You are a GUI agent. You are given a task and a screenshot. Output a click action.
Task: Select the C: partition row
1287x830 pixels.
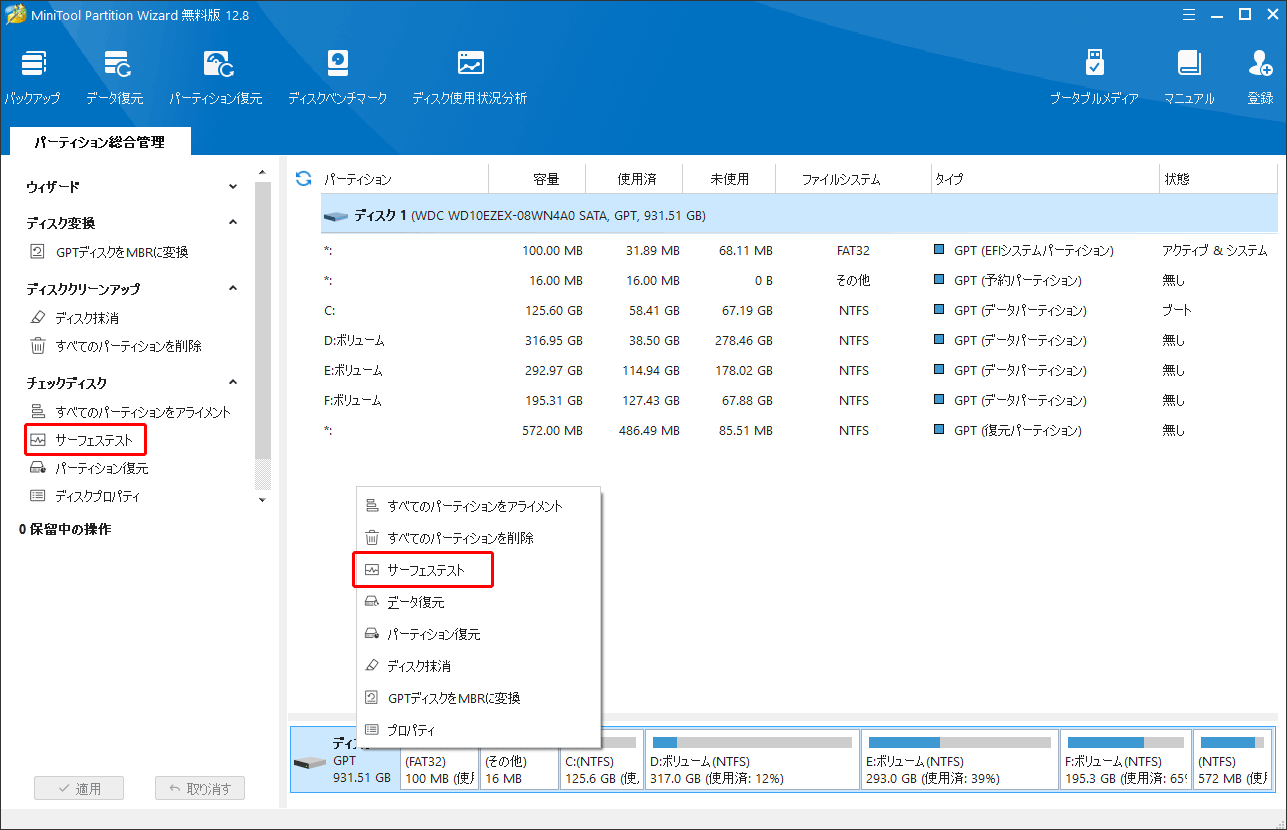(x=799, y=310)
